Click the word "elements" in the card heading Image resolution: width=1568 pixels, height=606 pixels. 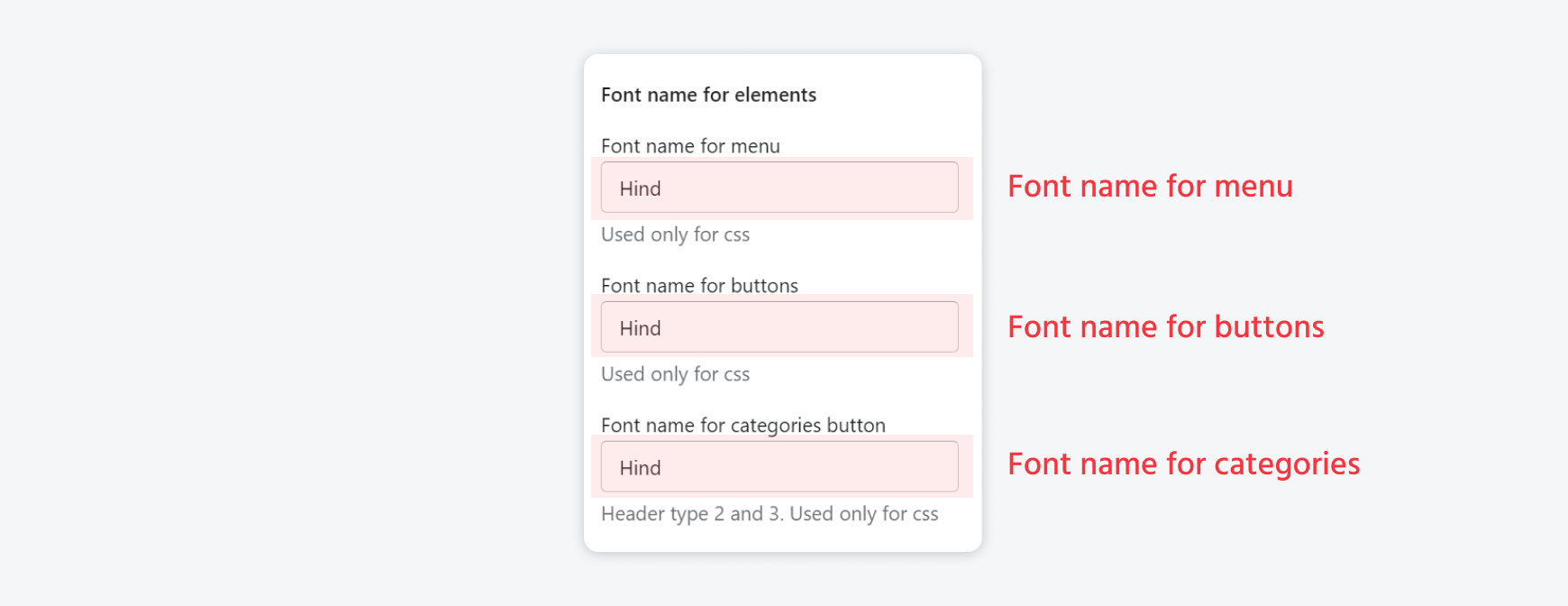point(775,95)
